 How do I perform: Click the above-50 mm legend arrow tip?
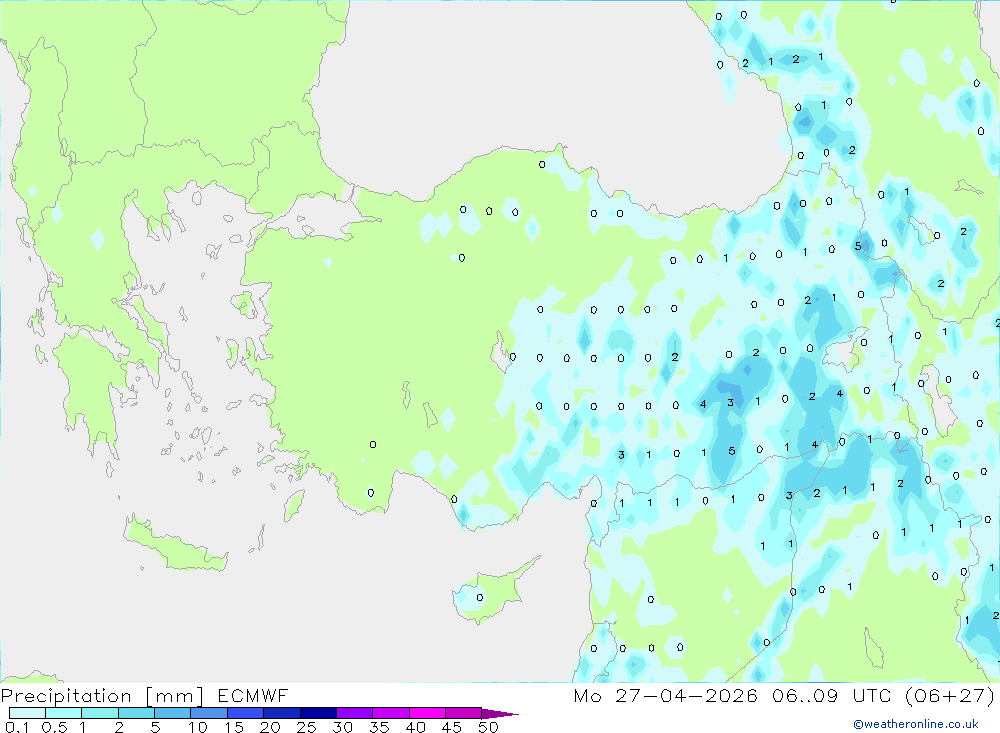point(501,713)
